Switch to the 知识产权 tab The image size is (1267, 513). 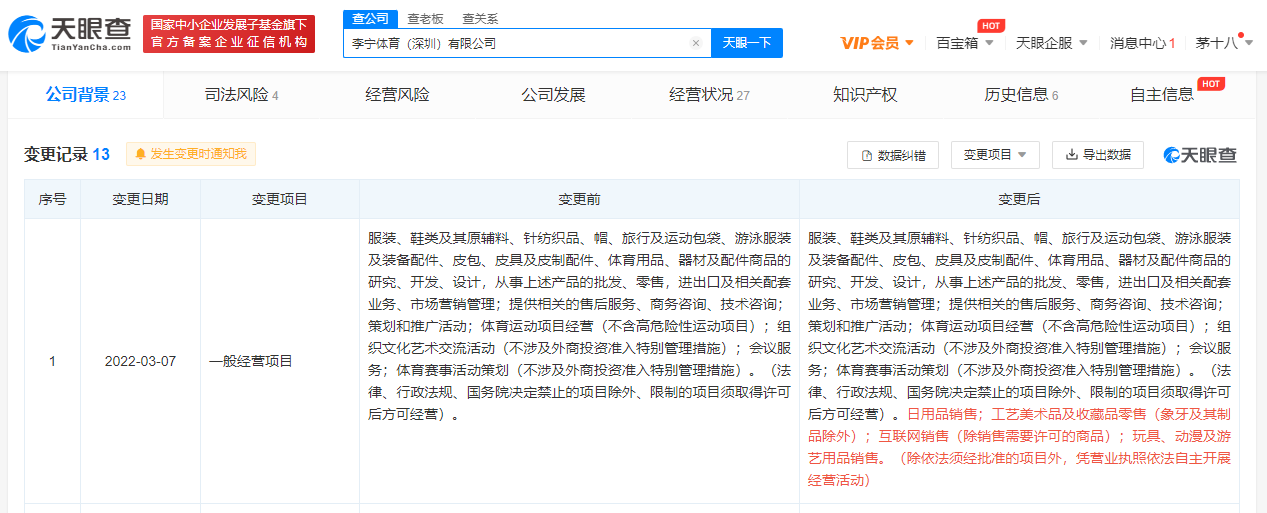[865, 95]
